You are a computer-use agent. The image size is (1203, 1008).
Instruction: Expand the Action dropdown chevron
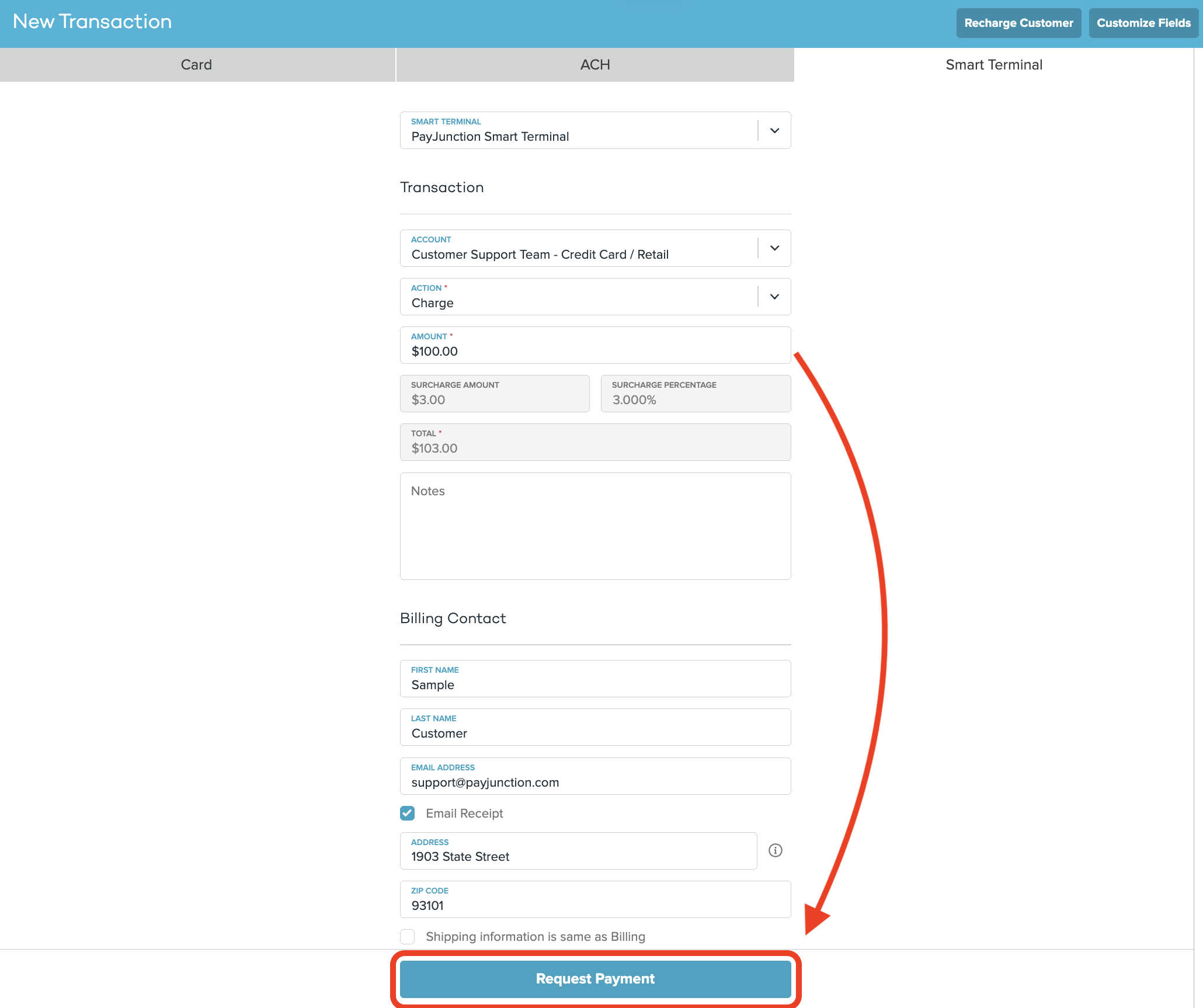coord(774,297)
